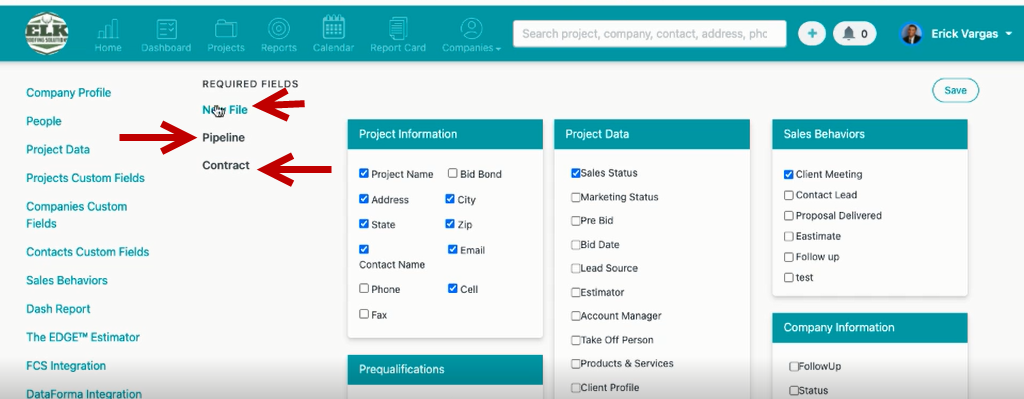Viewport: 1024px width, 399px height.
Task: Check the Eastimate checkbox
Action: (789, 236)
